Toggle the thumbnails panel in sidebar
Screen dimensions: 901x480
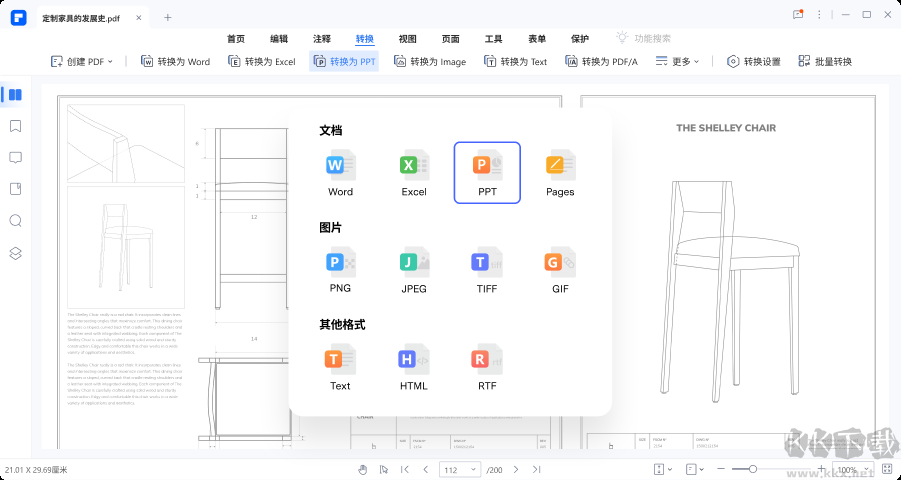point(15,95)
